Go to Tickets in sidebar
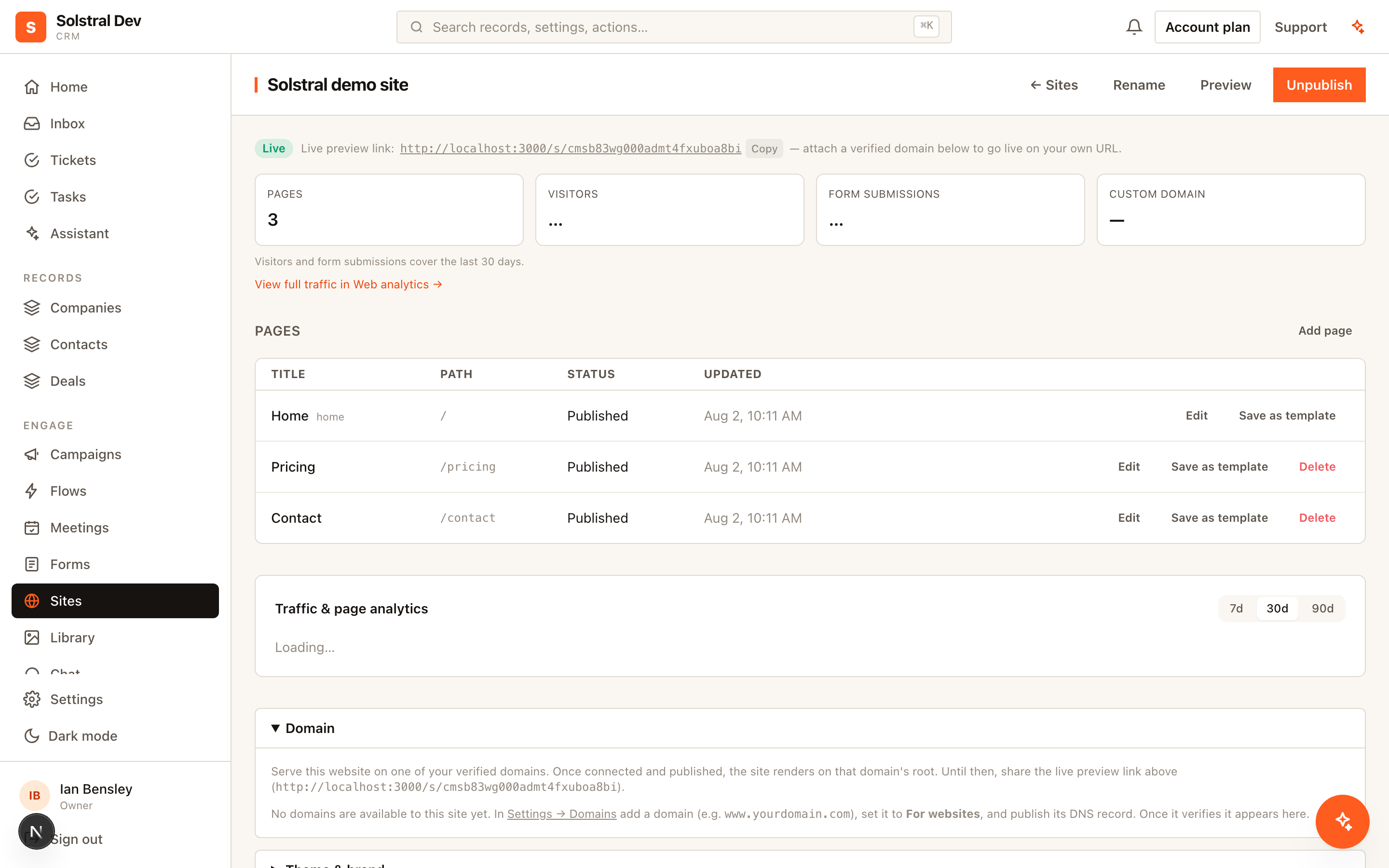 coord(115,160)
